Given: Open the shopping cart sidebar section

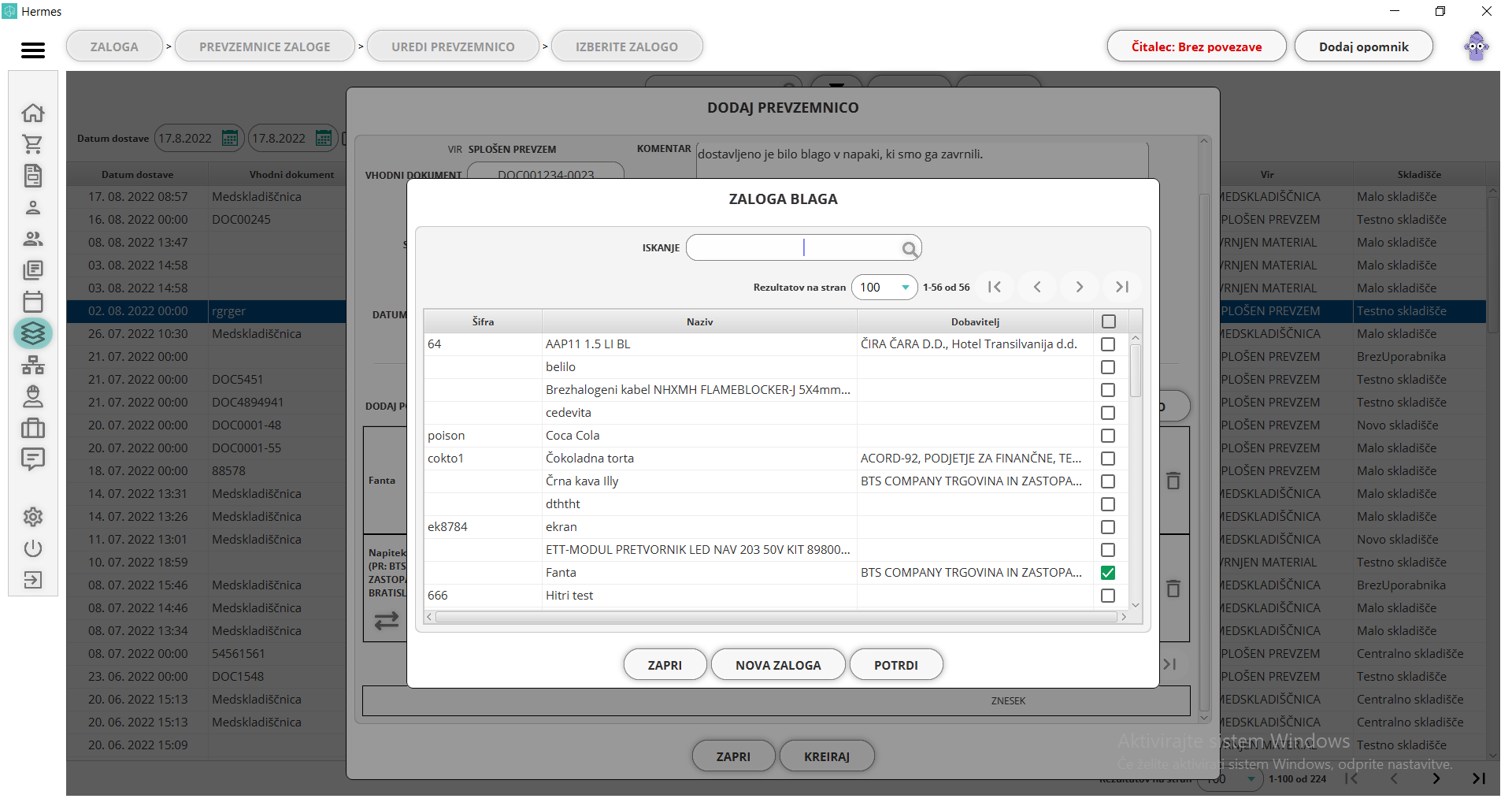Looking at the screenshot, I should click(33, 144).
